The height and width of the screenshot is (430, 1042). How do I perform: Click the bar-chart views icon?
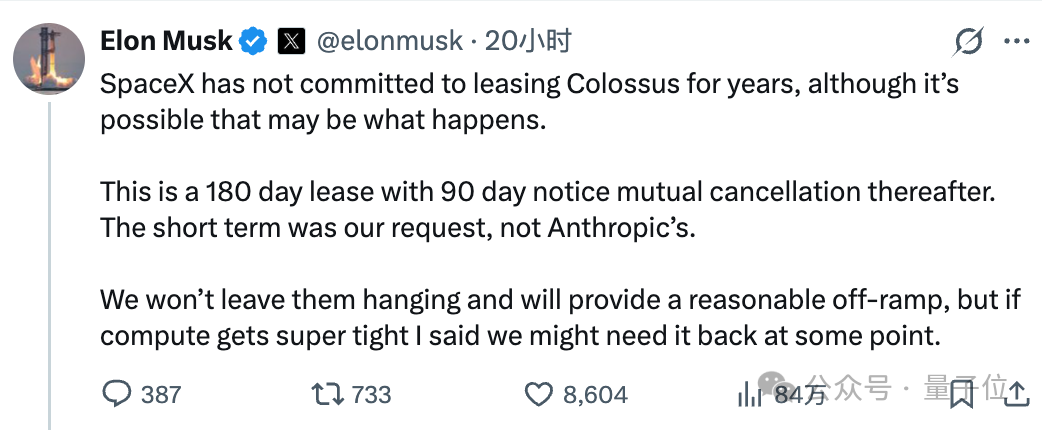[x=750, y=395]
